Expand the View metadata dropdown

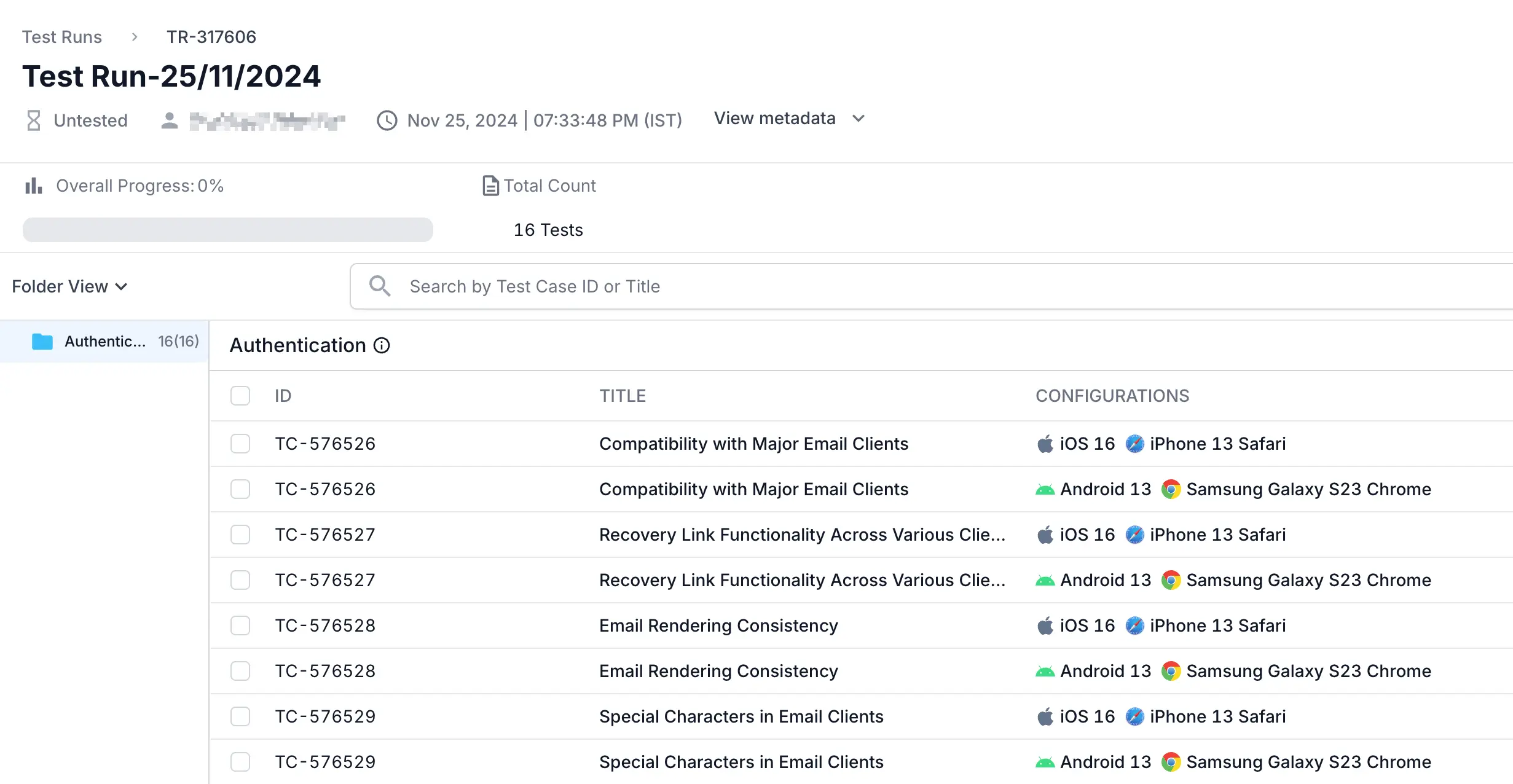point(789,118)
